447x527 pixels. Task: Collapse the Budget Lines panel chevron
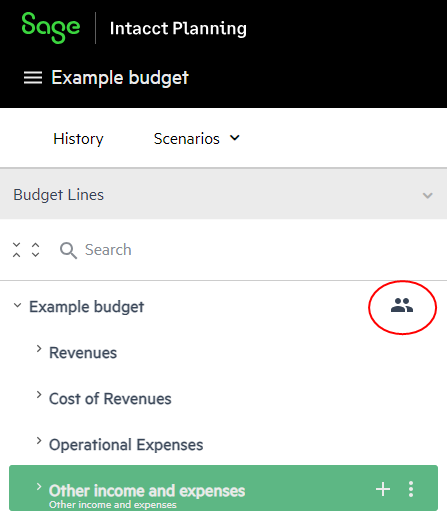[428, 195]
